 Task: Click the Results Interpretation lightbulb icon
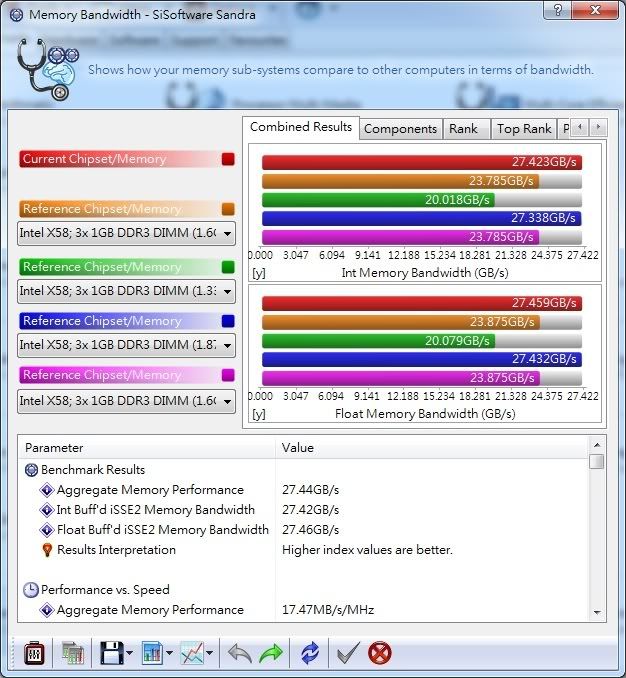point(47,550)
